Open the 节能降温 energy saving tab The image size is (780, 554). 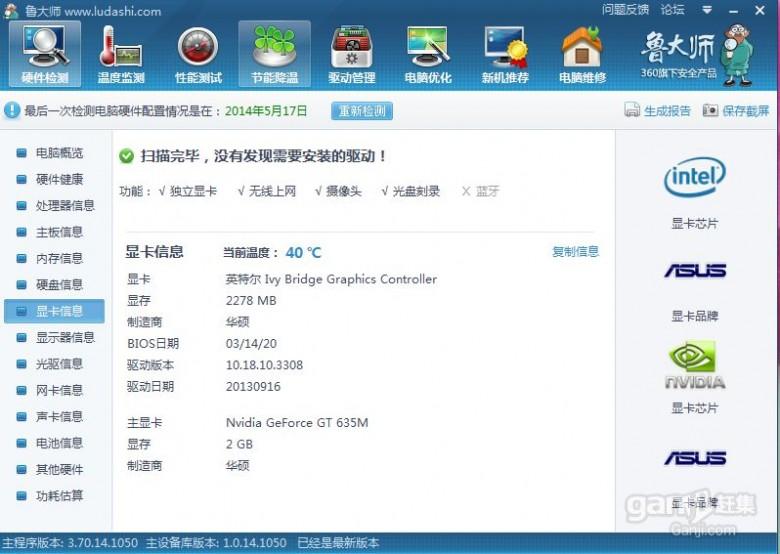coord(275,54)
